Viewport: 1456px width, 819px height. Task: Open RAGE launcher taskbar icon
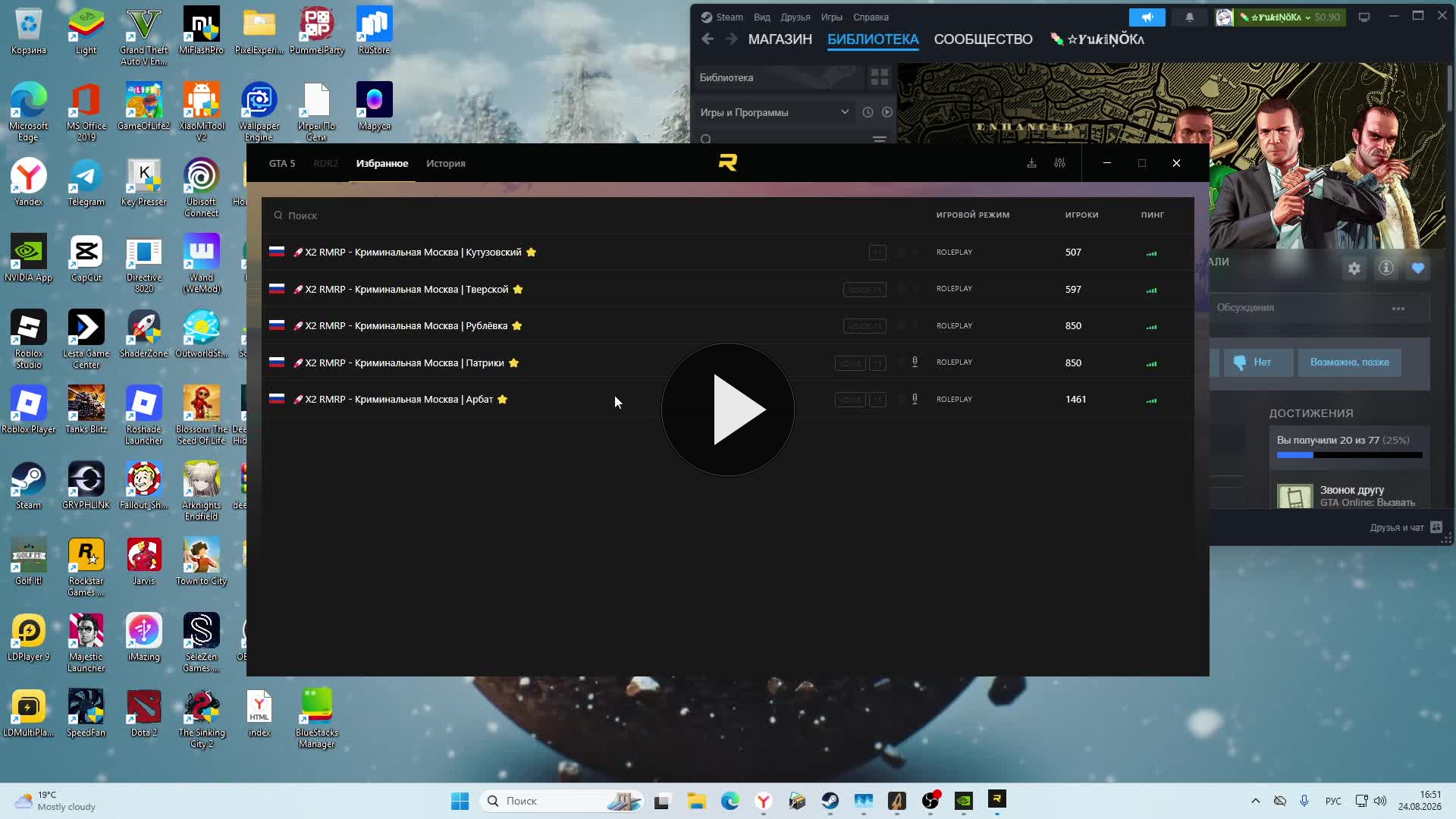pos(997,800)
